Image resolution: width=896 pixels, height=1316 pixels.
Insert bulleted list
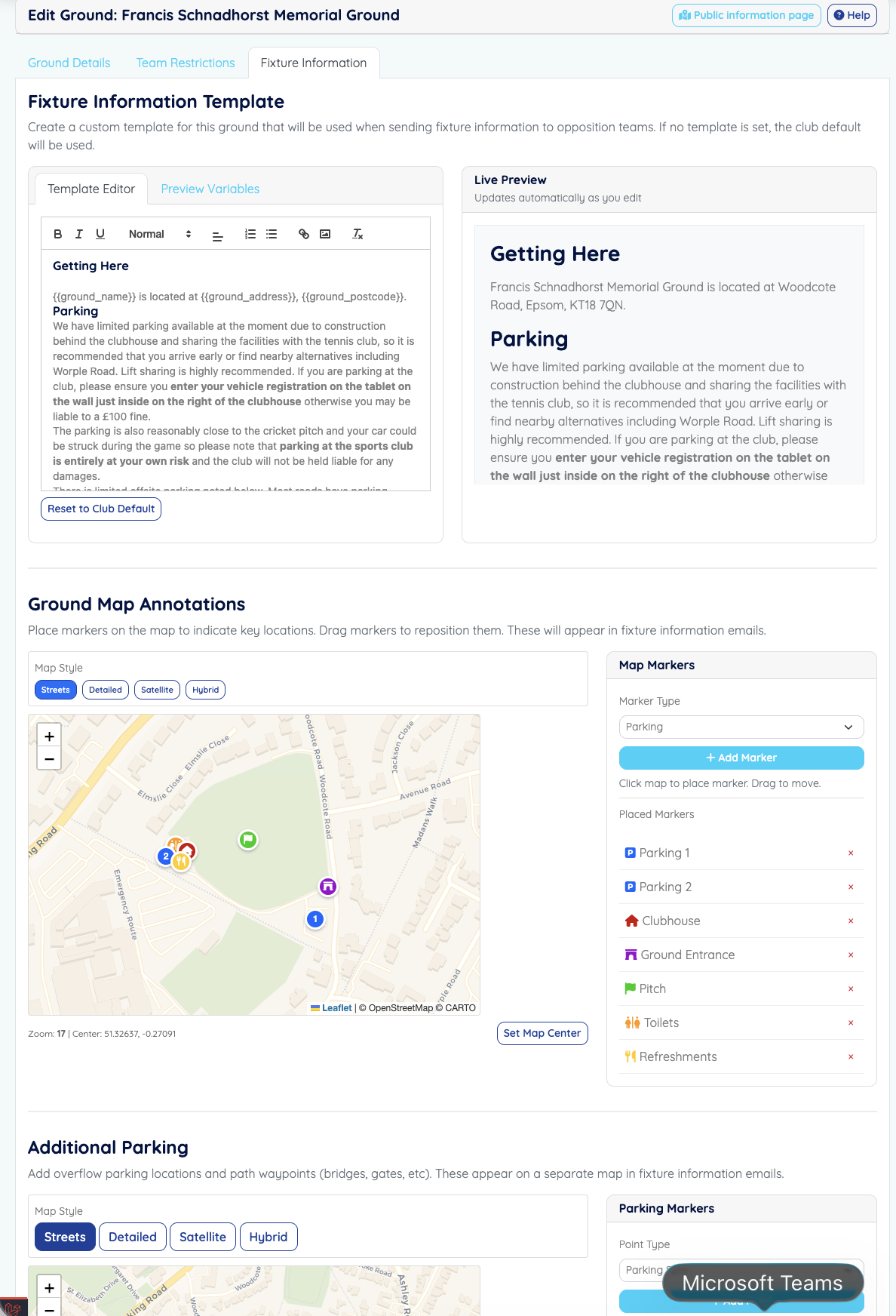(x=272, y=234)
